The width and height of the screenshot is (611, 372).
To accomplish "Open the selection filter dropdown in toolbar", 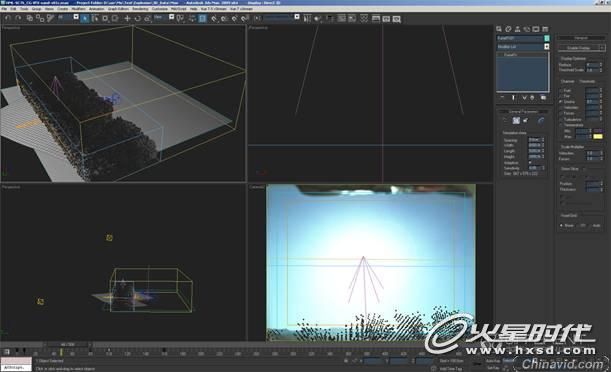I will [x=68, y=17].
